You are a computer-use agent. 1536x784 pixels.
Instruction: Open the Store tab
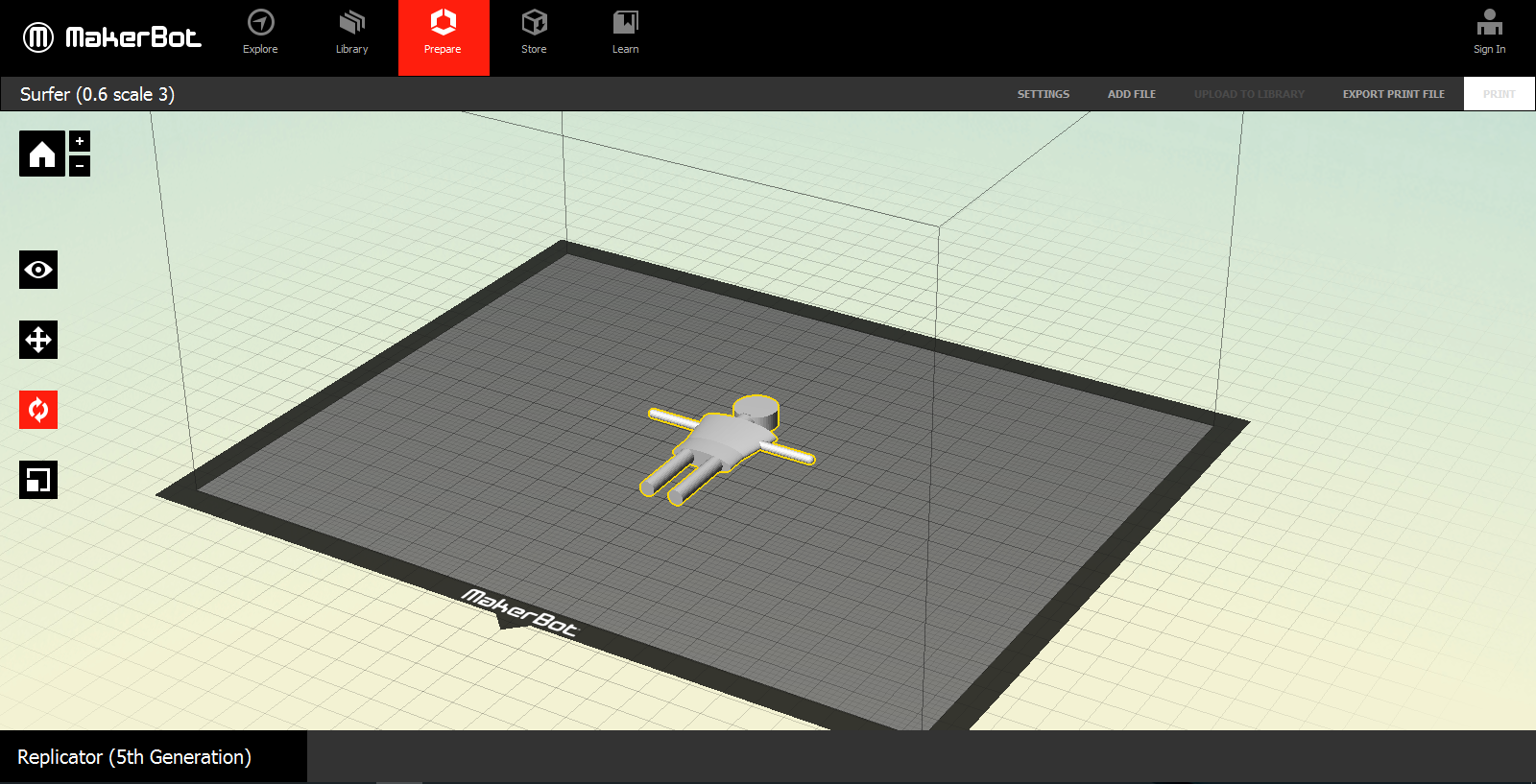(x=534, y=33)
